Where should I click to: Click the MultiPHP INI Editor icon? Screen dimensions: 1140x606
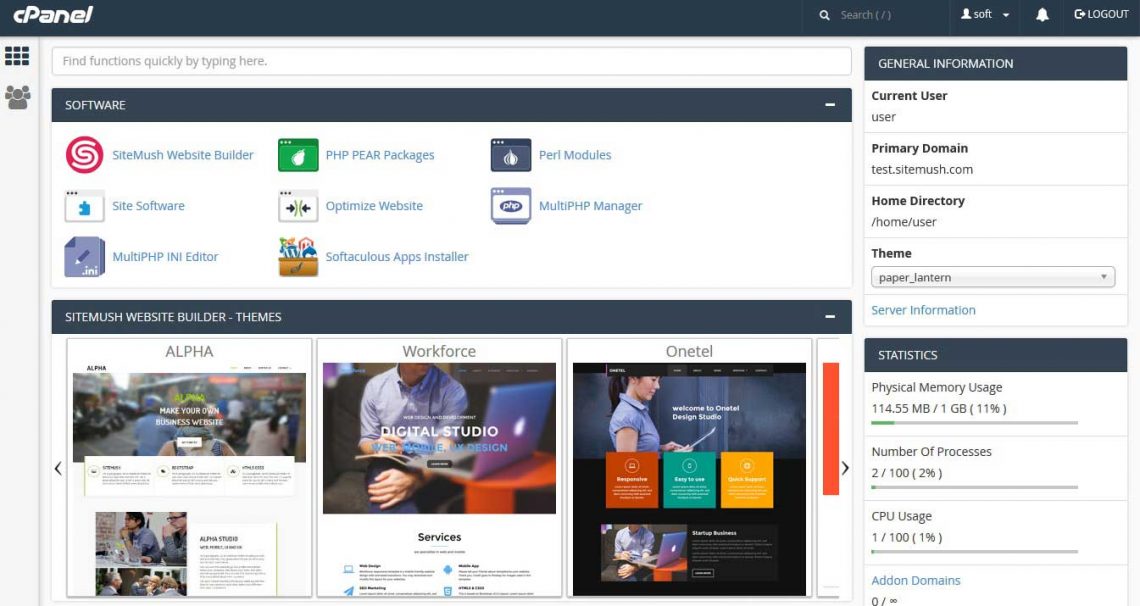[84, 256]
